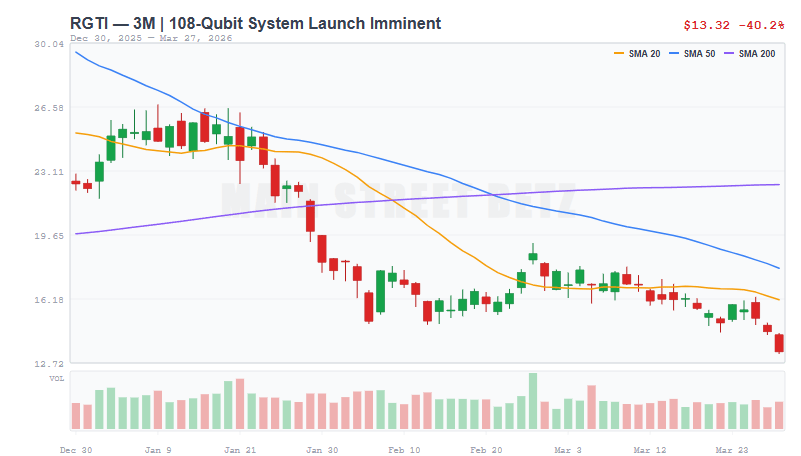The height and width of the screenshot is (456, 801).
Task: Click the y-axis label 12.72
Action: point(49,364)
